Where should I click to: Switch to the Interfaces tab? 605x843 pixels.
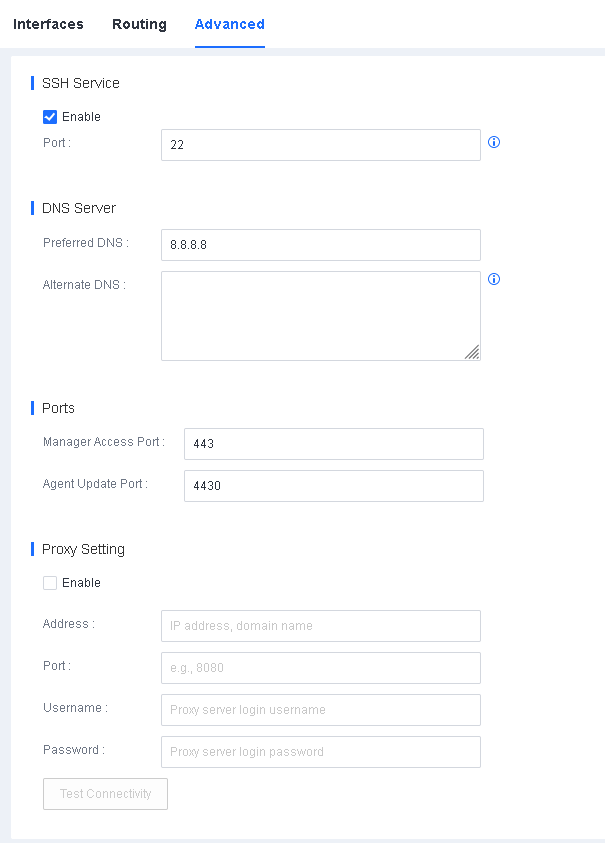tap(48, 24)
